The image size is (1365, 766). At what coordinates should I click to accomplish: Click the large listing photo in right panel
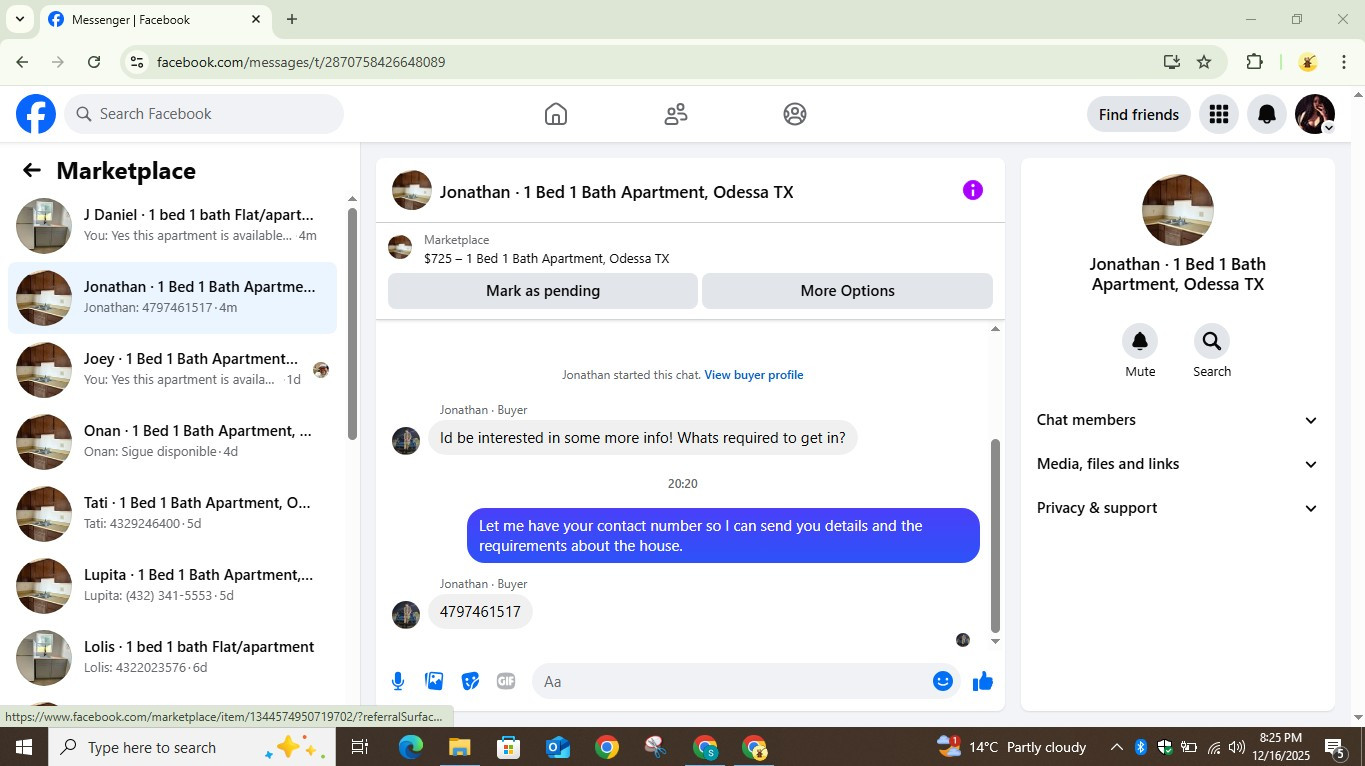pos(1178,210)
